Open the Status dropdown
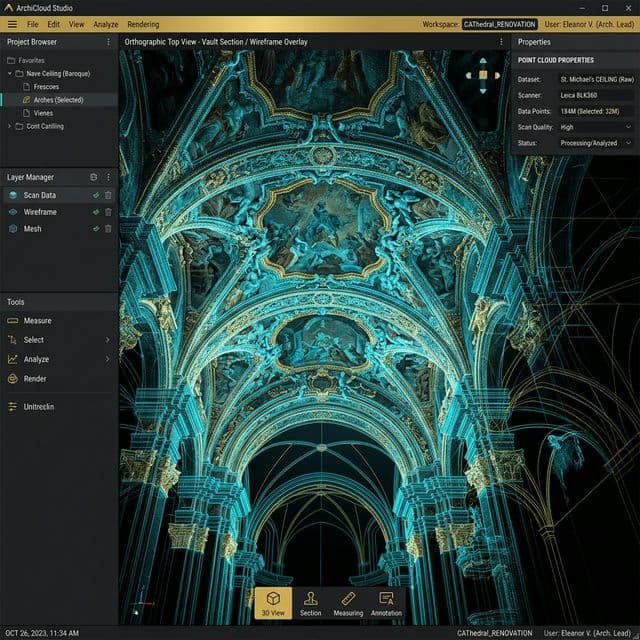 click(x=596, y=143)
